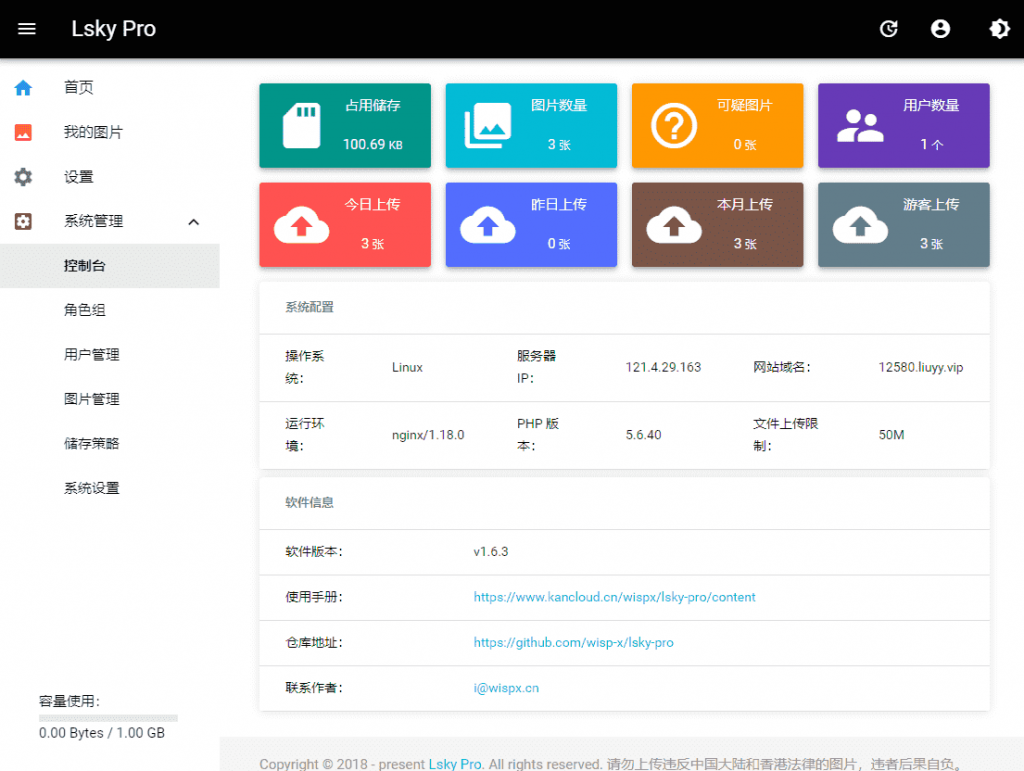This screenshot has height=771, width=1024.
Task: Click the users count people icon
Action: point(858,125)
